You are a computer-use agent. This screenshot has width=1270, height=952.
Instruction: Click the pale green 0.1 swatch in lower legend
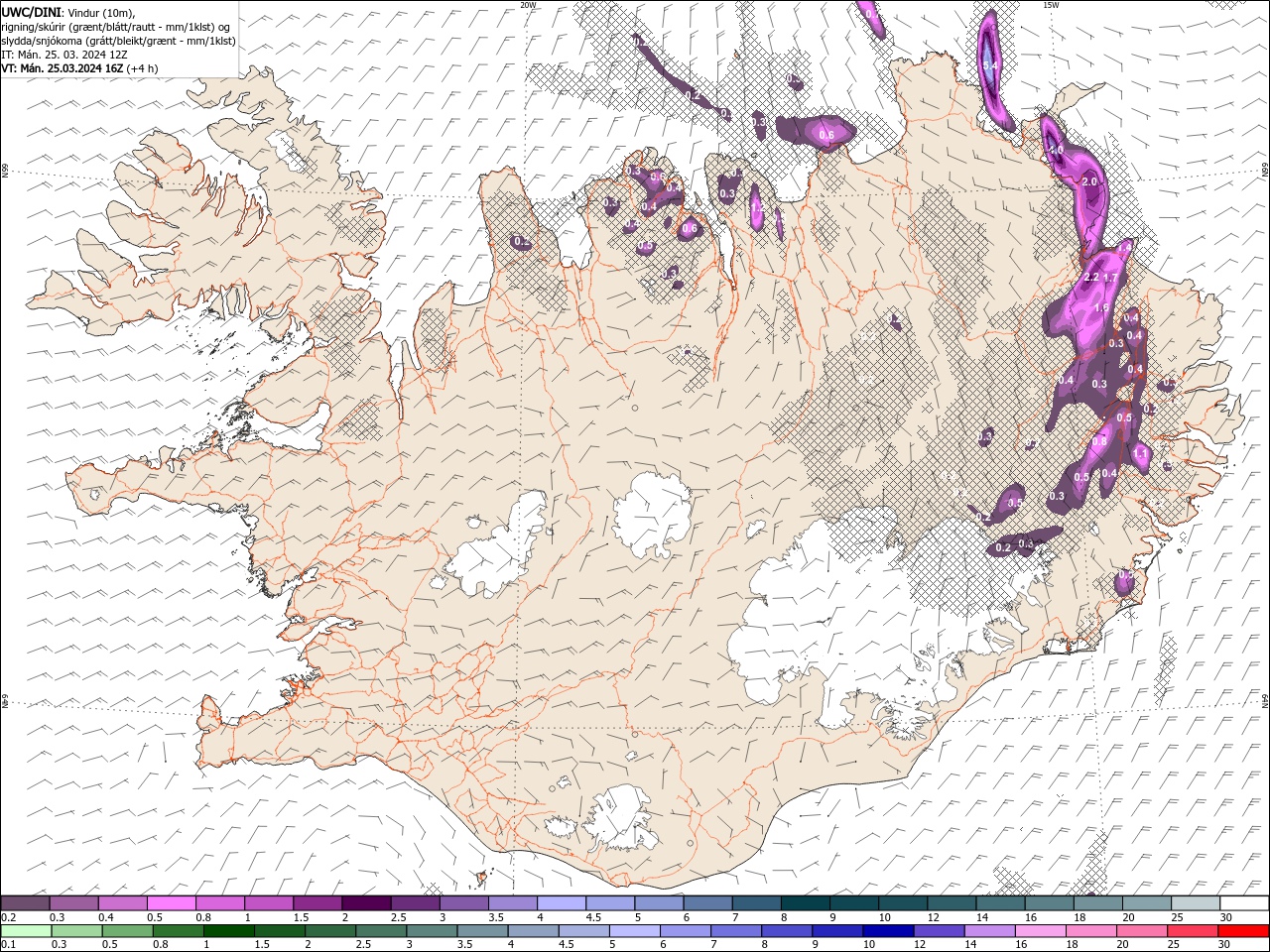click(26, 931)
